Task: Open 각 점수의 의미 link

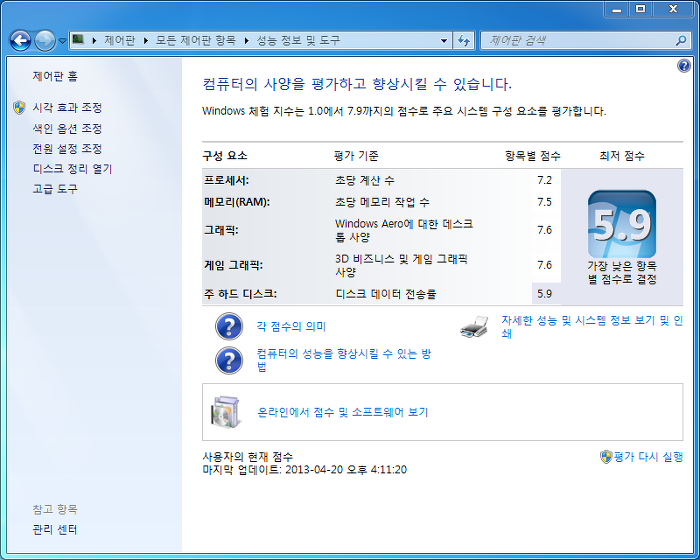Action: (291, 326)
